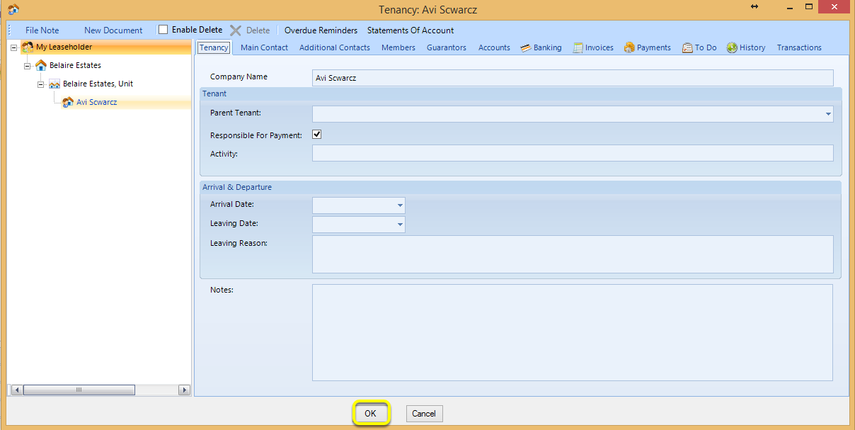
Task: Click the Cancel button
Action: pyautogui.click(x=424, y=414)
